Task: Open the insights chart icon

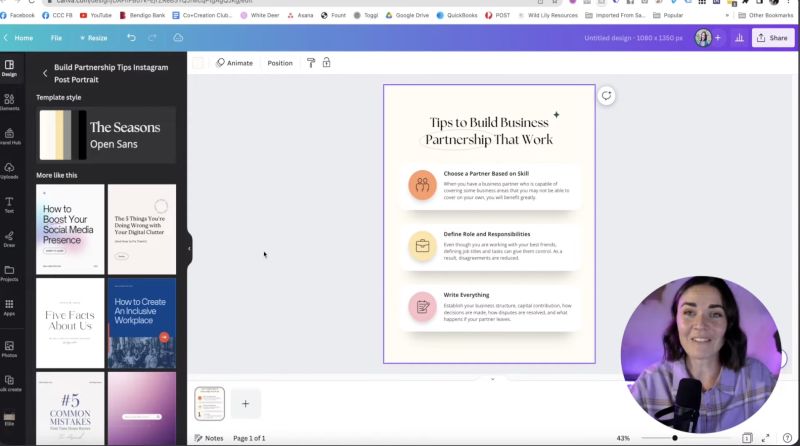Action: point(739,38)
